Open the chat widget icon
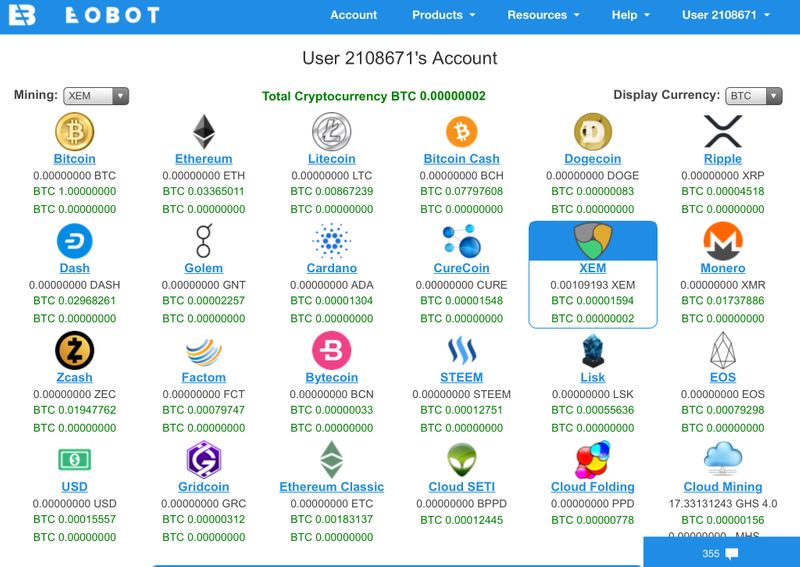 point(732,553)
